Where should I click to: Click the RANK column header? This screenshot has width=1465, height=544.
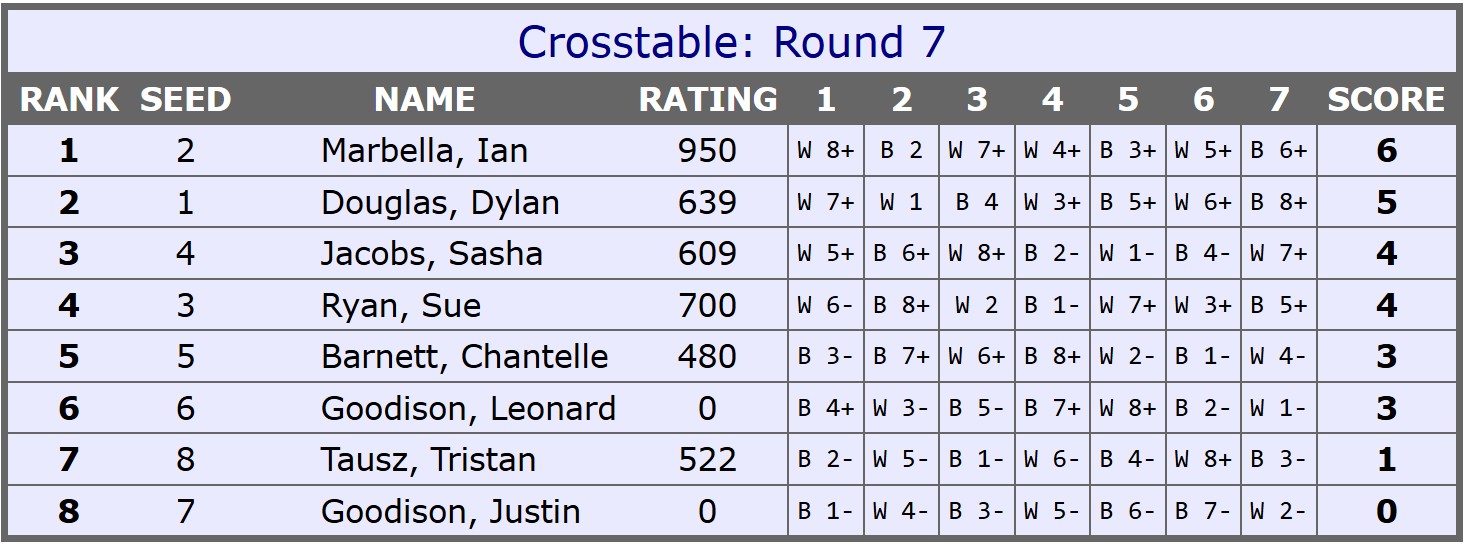[x=69, y=99]
